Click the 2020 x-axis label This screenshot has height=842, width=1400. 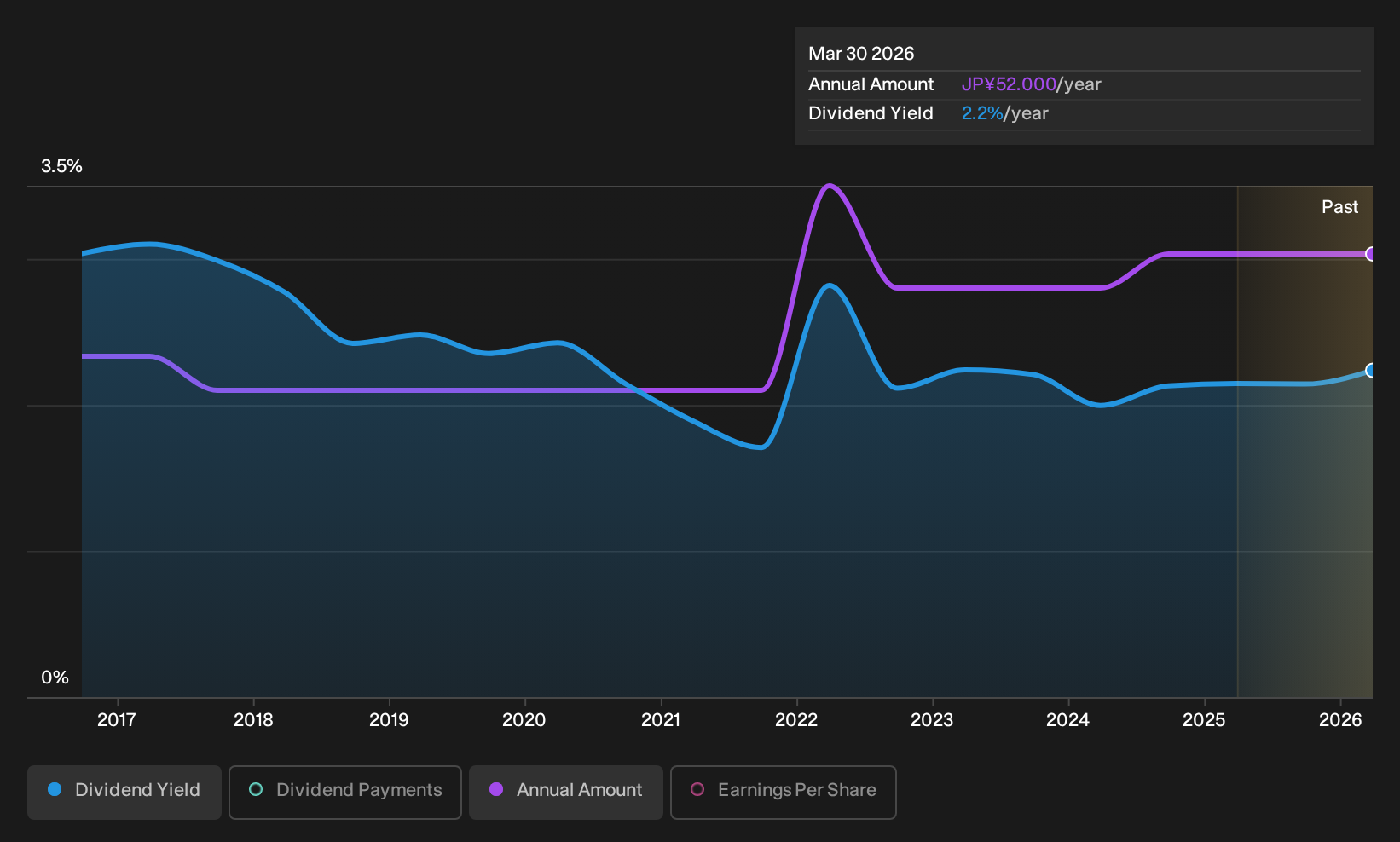(x=524, y=720)
